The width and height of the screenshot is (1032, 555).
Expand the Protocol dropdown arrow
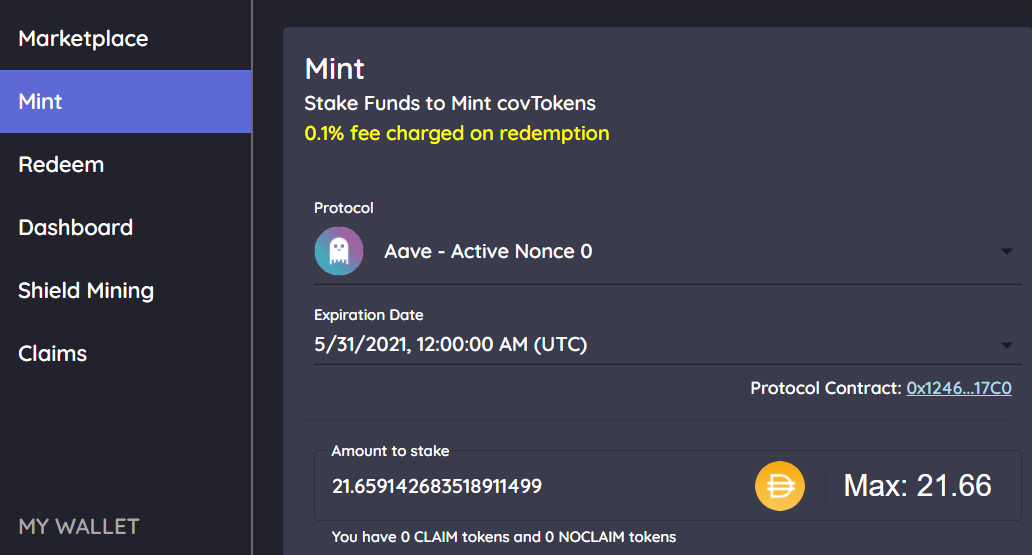[1006, 251]
